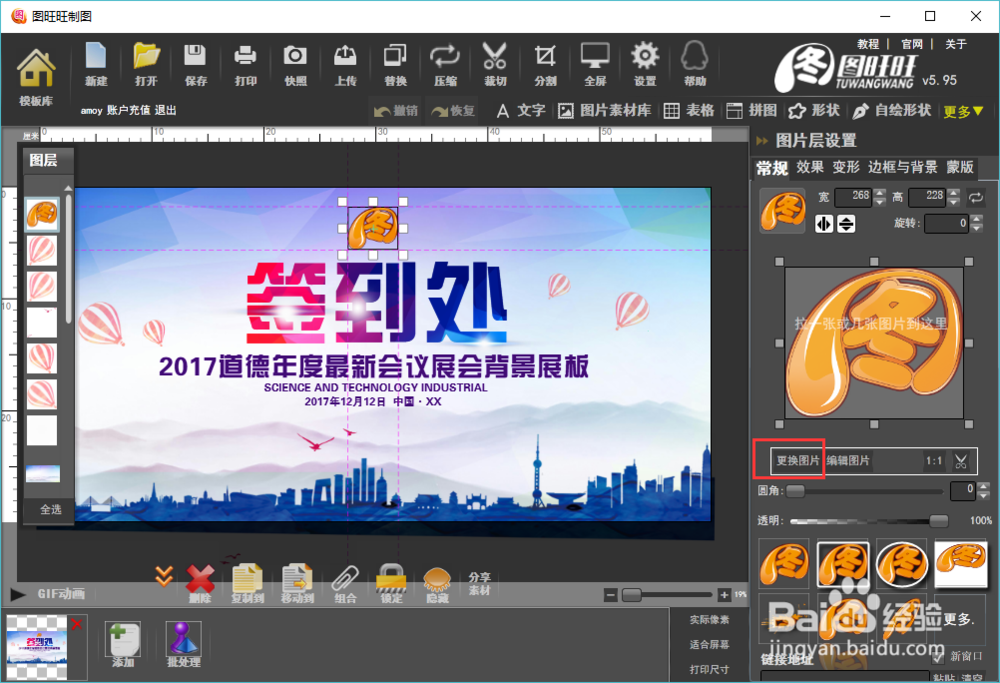This screenshot has height=683, width=1000.
Task: Open the 教程 tutorial link
Action: [x=868, y=44]
